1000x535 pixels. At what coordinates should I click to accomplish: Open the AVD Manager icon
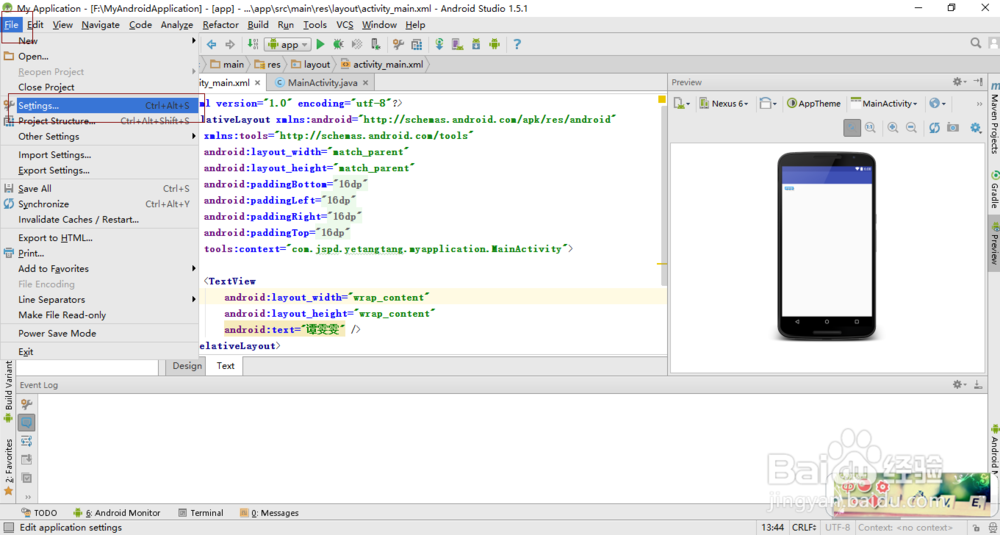tap(457, 45)
